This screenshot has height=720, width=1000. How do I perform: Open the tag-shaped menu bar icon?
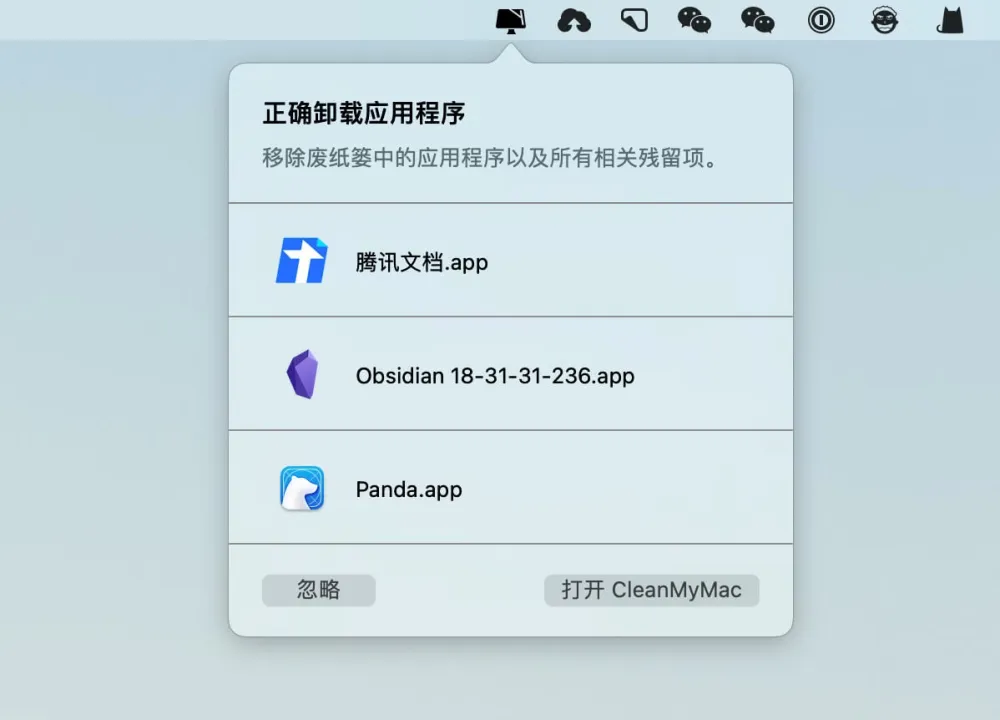[x=635, y=20]
